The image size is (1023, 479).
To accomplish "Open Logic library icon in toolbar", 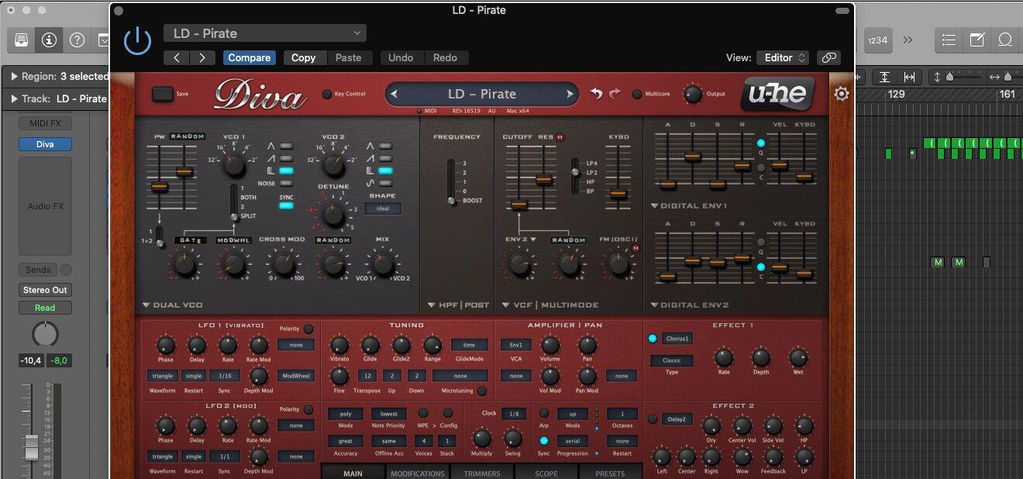I will [x=22, y=40].
